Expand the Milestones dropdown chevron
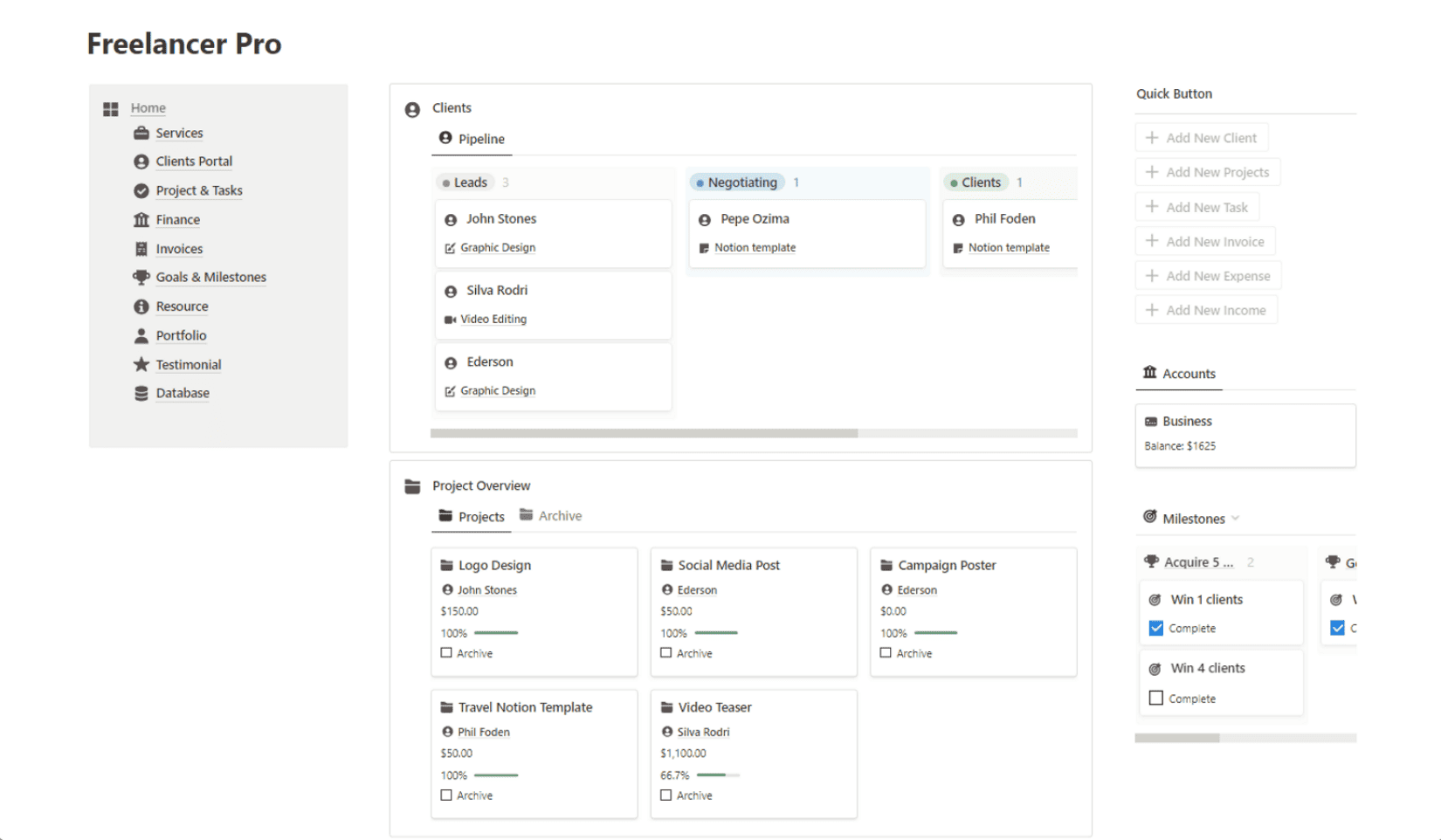1441x840 pixels. click(1235, 518)
